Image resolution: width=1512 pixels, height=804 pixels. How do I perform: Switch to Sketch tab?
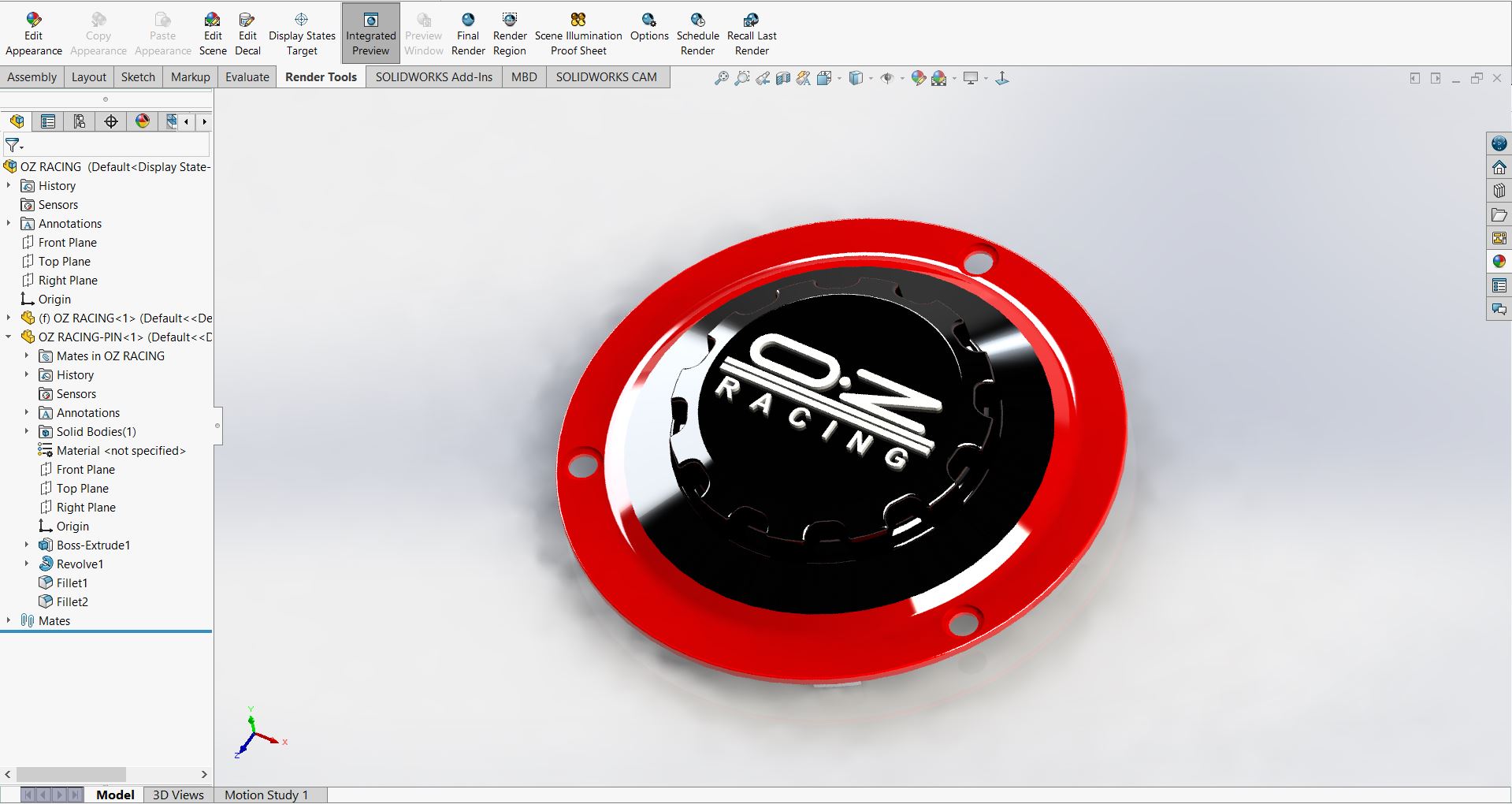pos(138,76)
